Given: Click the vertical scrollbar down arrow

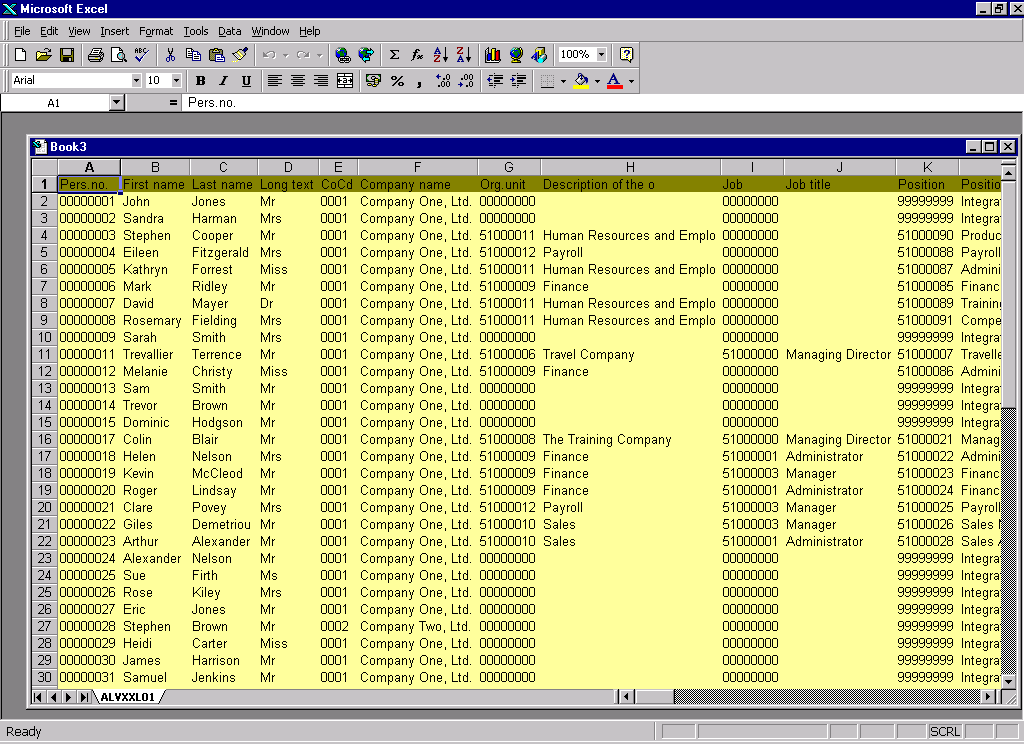Looking at the screenshot, I should 1008,681.
